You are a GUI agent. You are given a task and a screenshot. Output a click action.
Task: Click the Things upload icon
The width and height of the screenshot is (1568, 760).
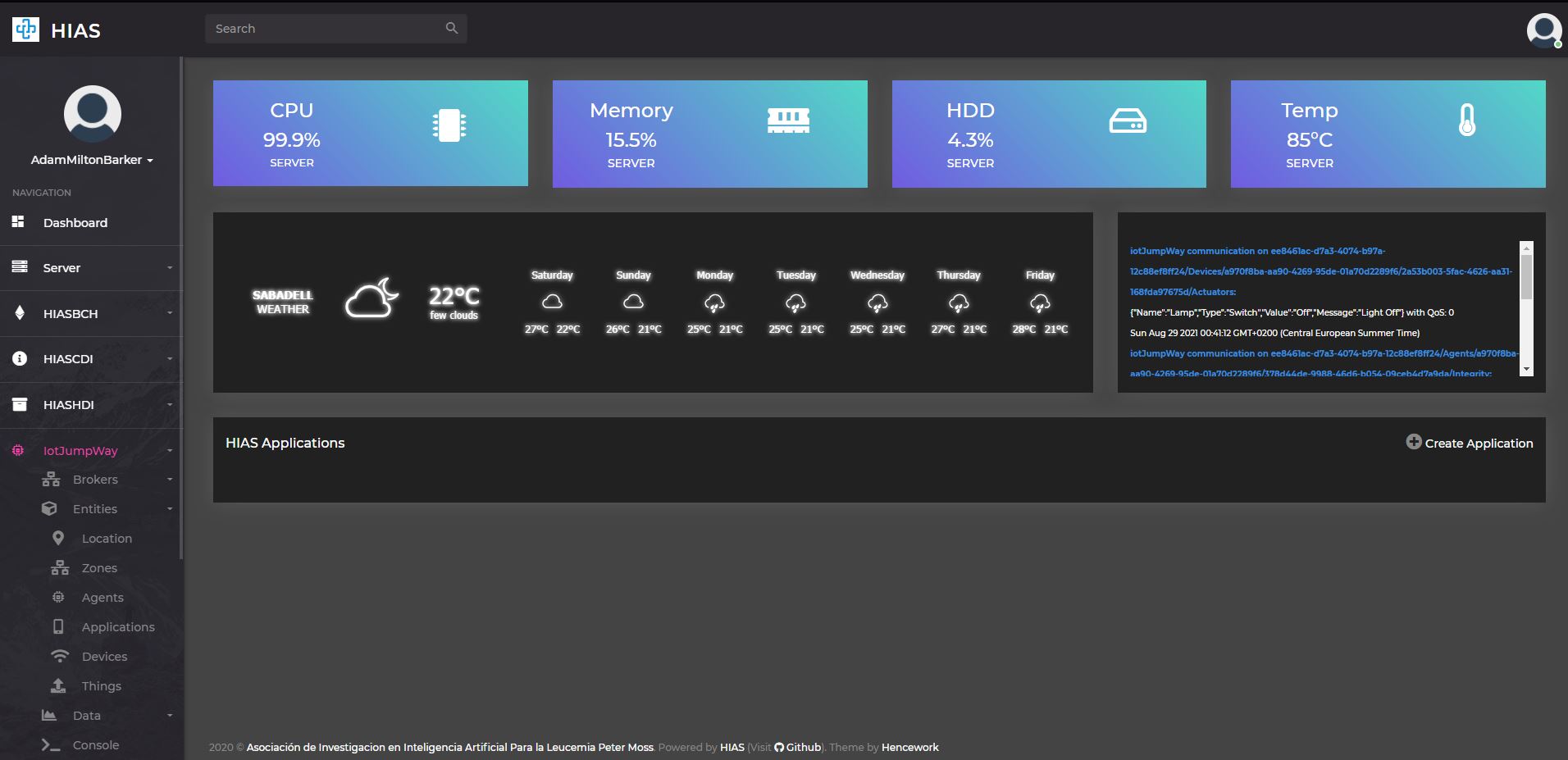[58, 685]
